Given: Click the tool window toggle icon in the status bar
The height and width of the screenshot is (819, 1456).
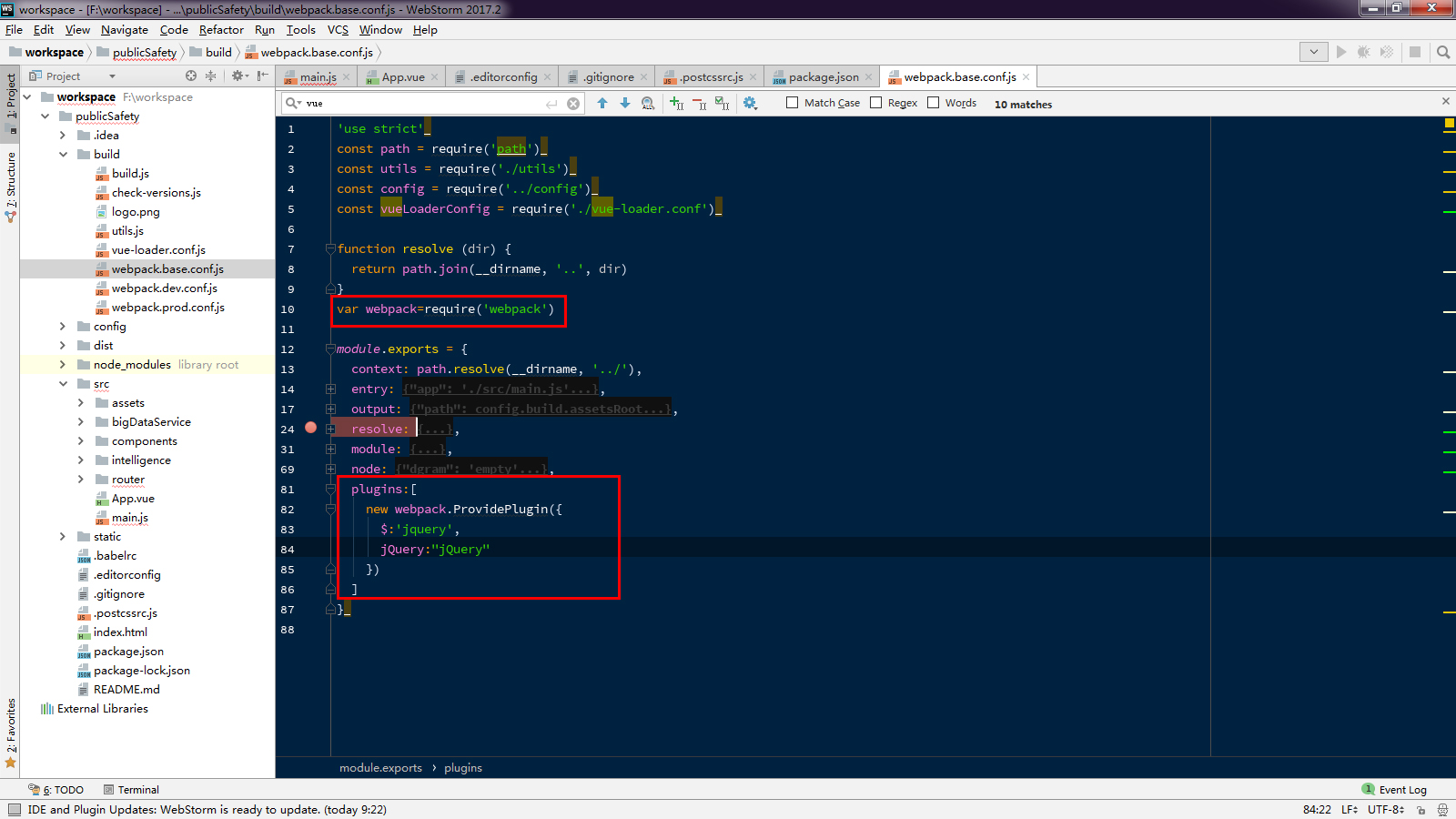Looking at the screenshot, I should (x=14, y=810).
